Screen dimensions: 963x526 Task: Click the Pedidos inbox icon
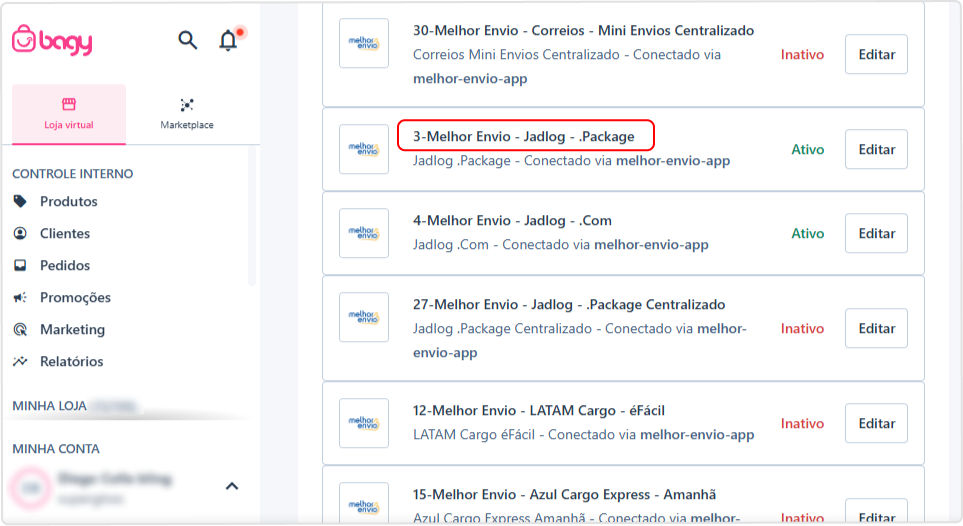(x=20, y=265)
